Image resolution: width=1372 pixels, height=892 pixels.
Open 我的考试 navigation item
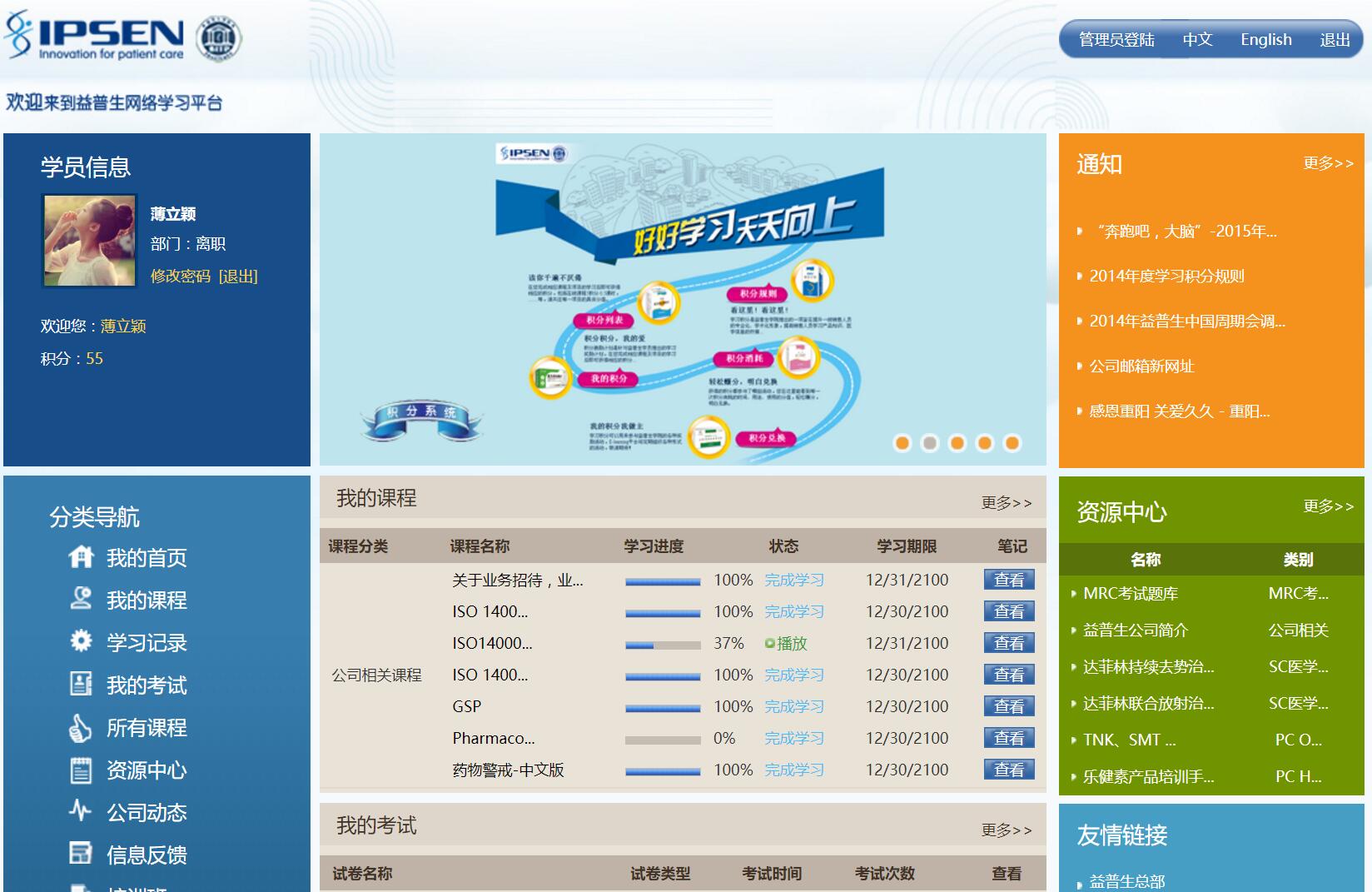147,685
